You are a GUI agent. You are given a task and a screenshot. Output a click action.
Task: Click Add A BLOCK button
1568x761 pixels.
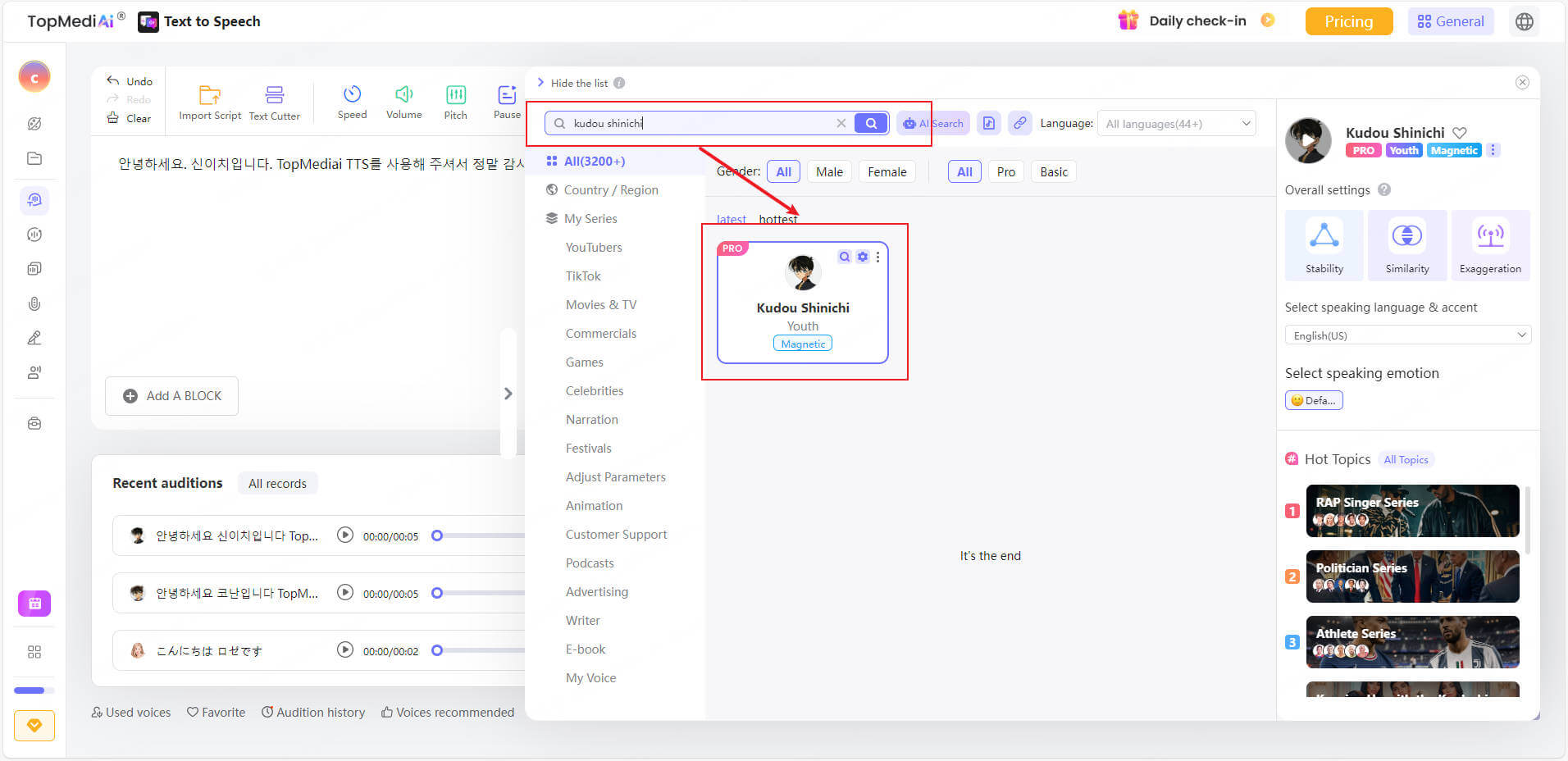point(172,396)
